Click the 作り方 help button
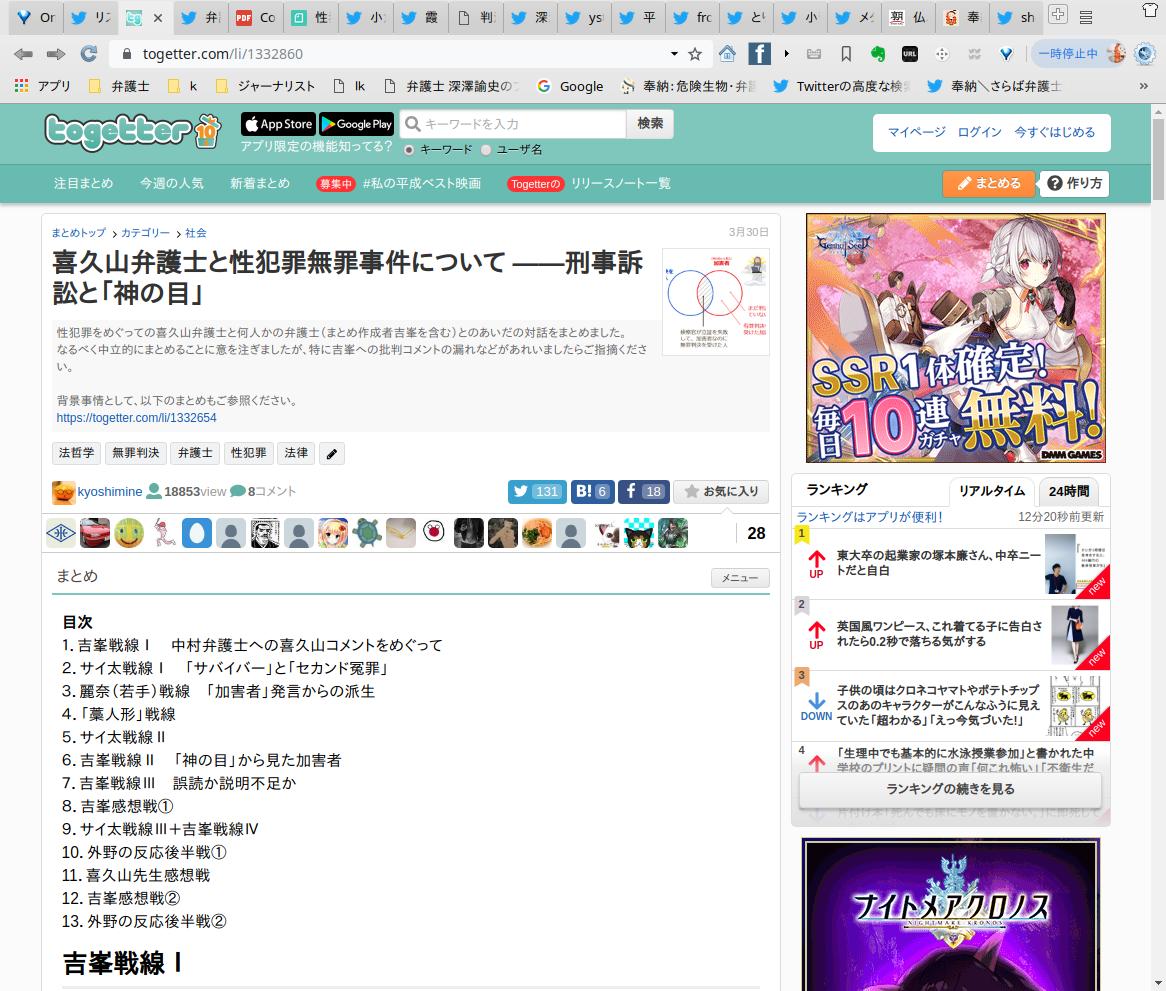The image size is (1166, 991). (1075, 184)
